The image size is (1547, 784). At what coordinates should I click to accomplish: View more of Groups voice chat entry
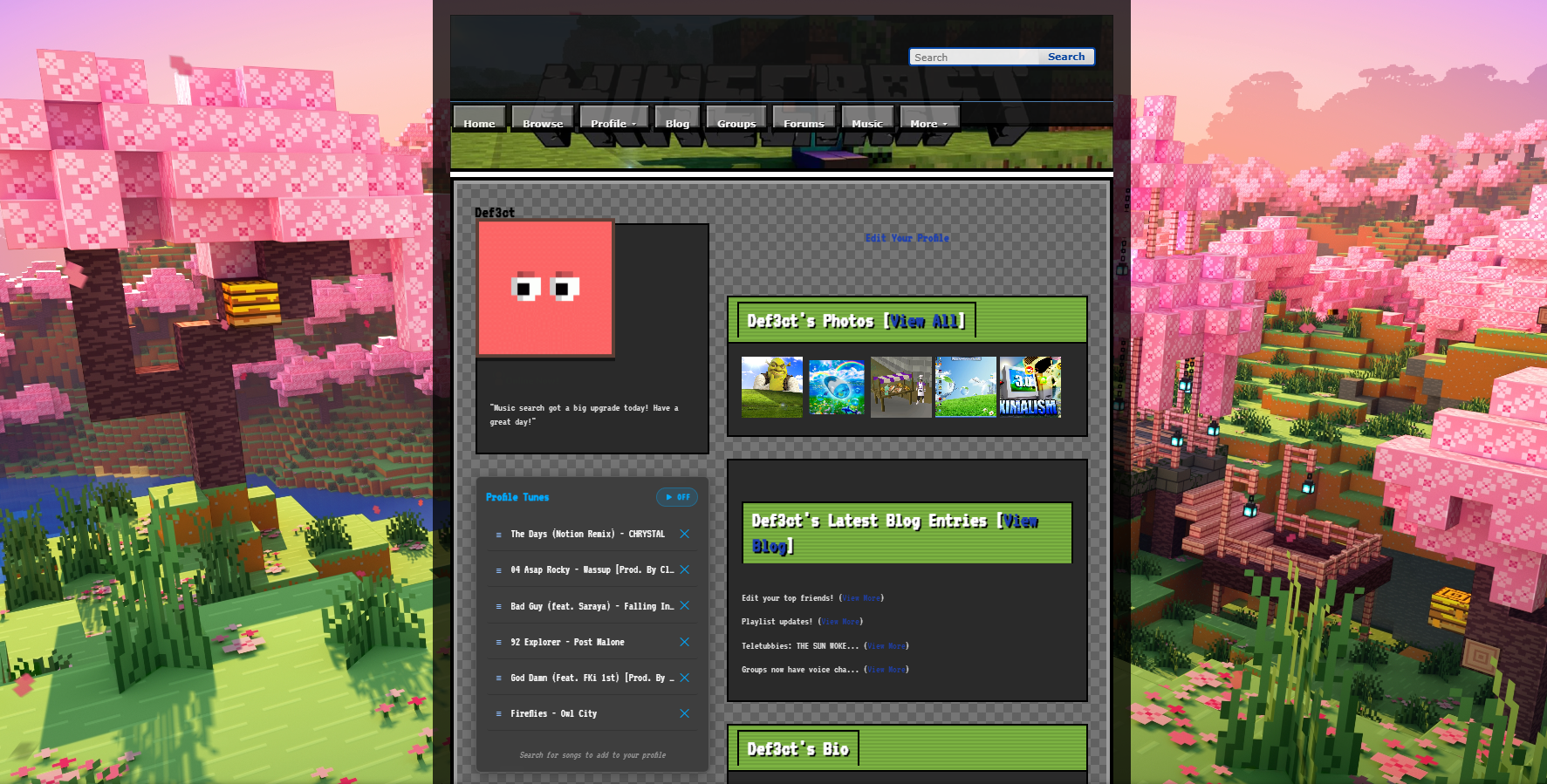pos(886,670)
